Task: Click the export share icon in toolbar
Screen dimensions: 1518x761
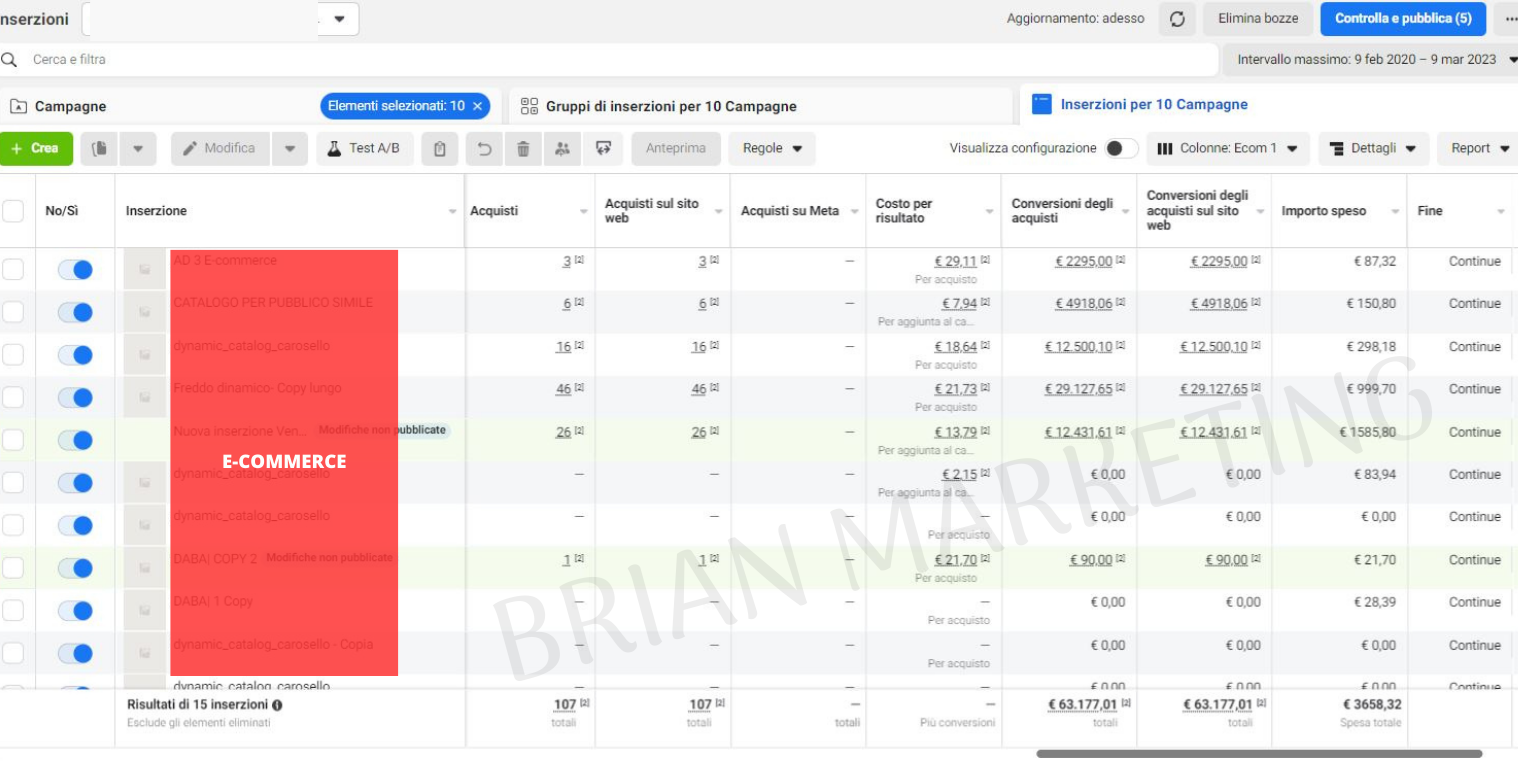Action: (603, 149)
